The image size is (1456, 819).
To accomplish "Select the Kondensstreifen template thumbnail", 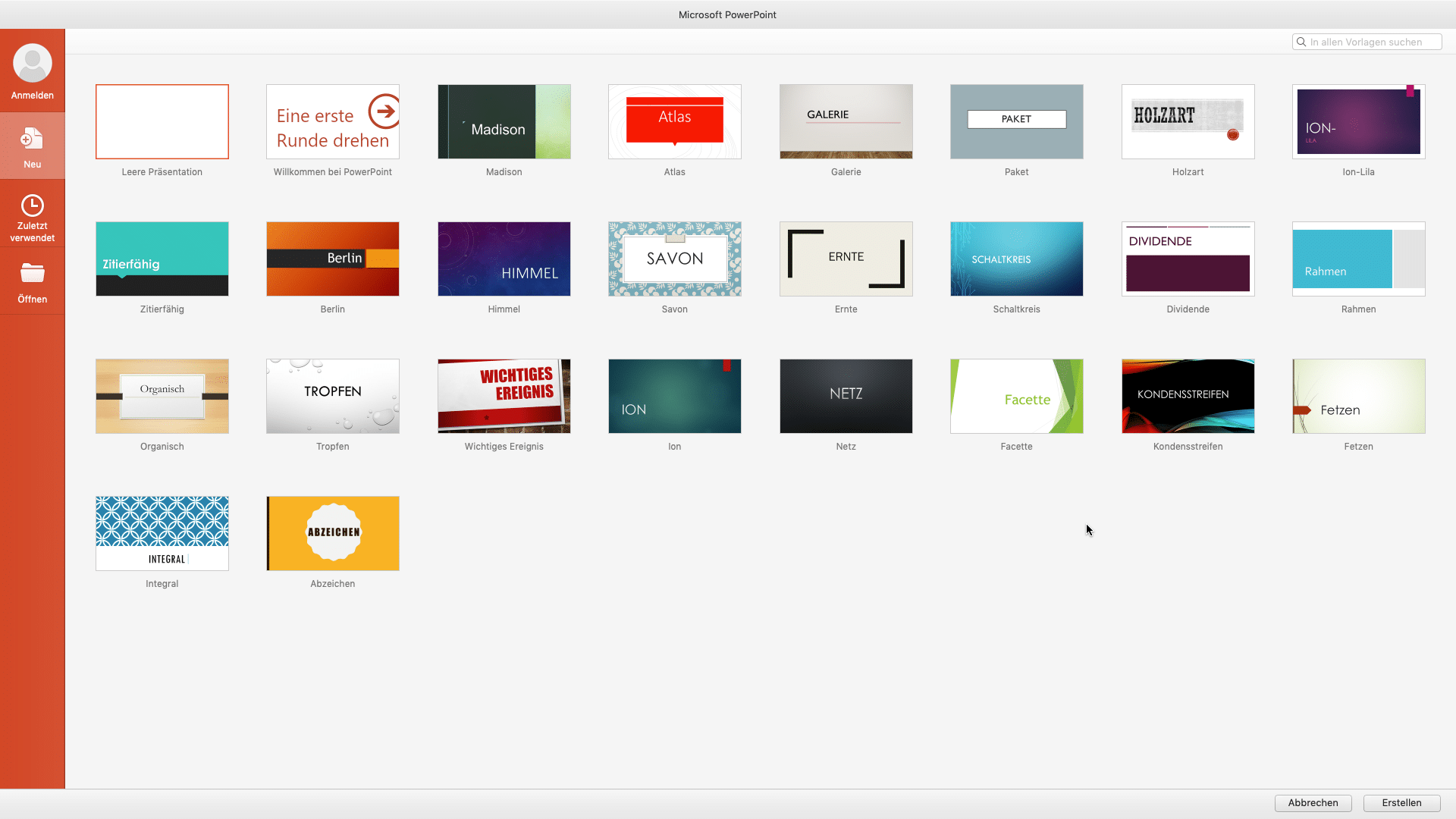I will 1188,397.
